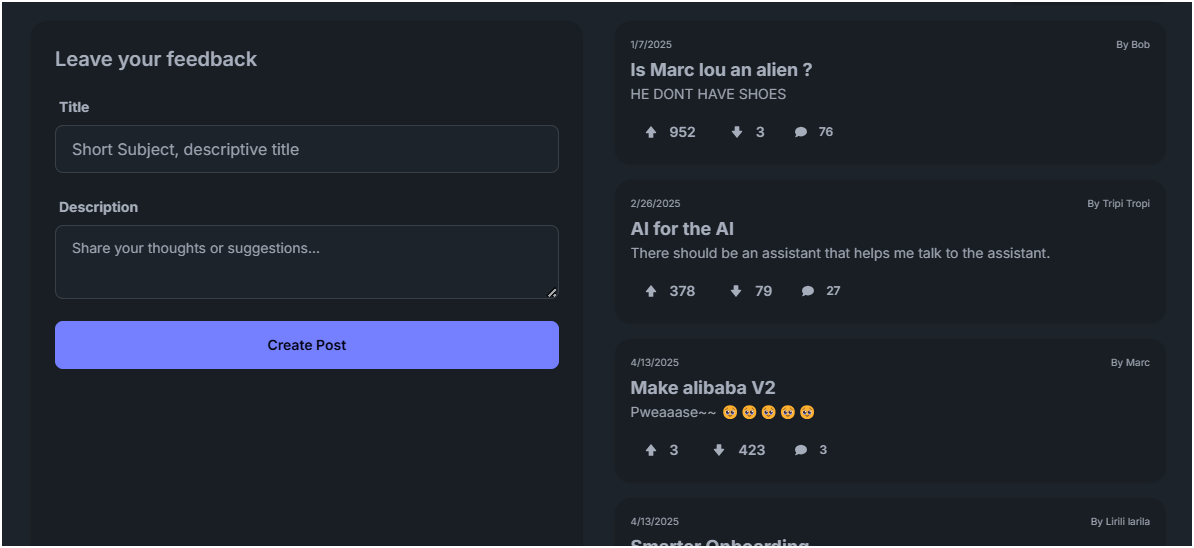Upvote the "Make alibaba V2" post

[x=661, y=450]
